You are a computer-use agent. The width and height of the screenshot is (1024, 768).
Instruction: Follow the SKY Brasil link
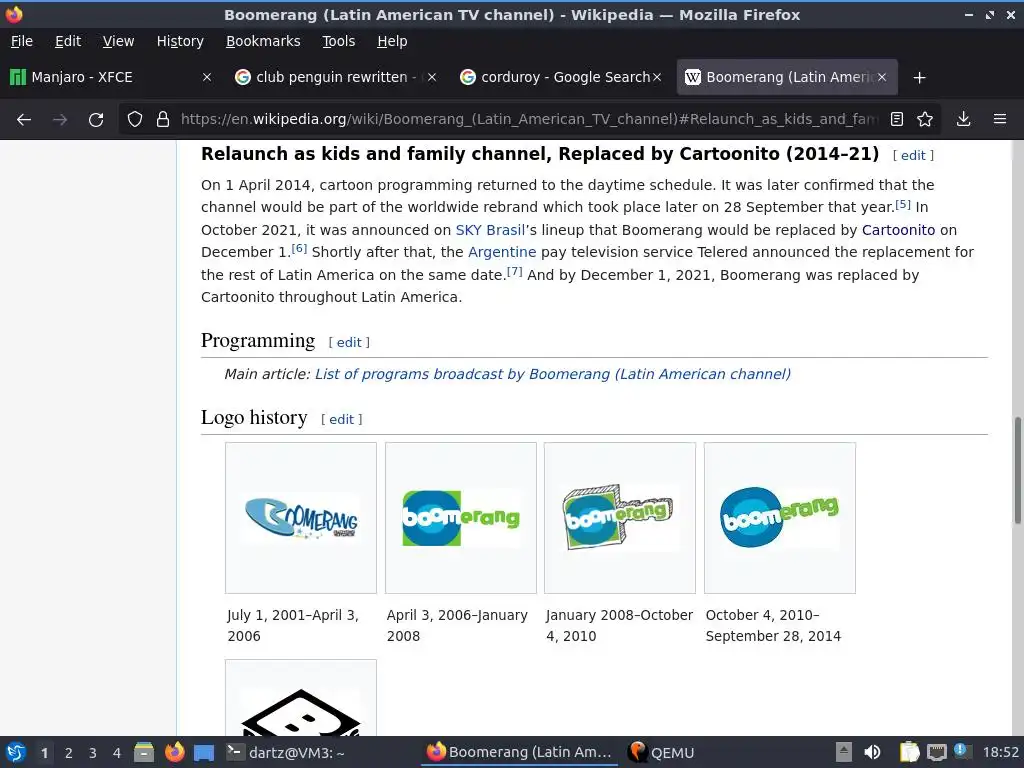(x=490, y=230)
